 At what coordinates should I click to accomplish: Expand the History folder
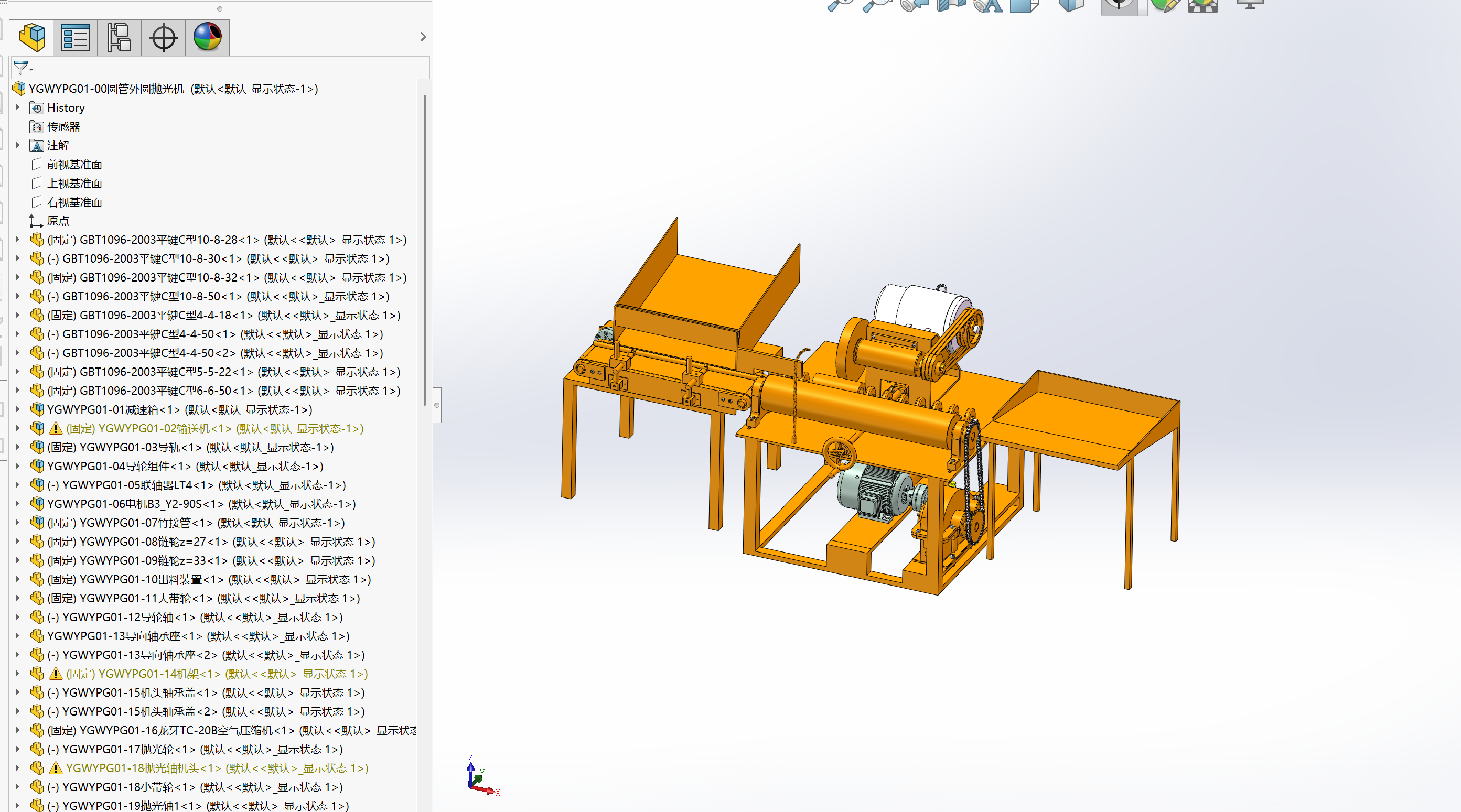click(x=18, y=107)
